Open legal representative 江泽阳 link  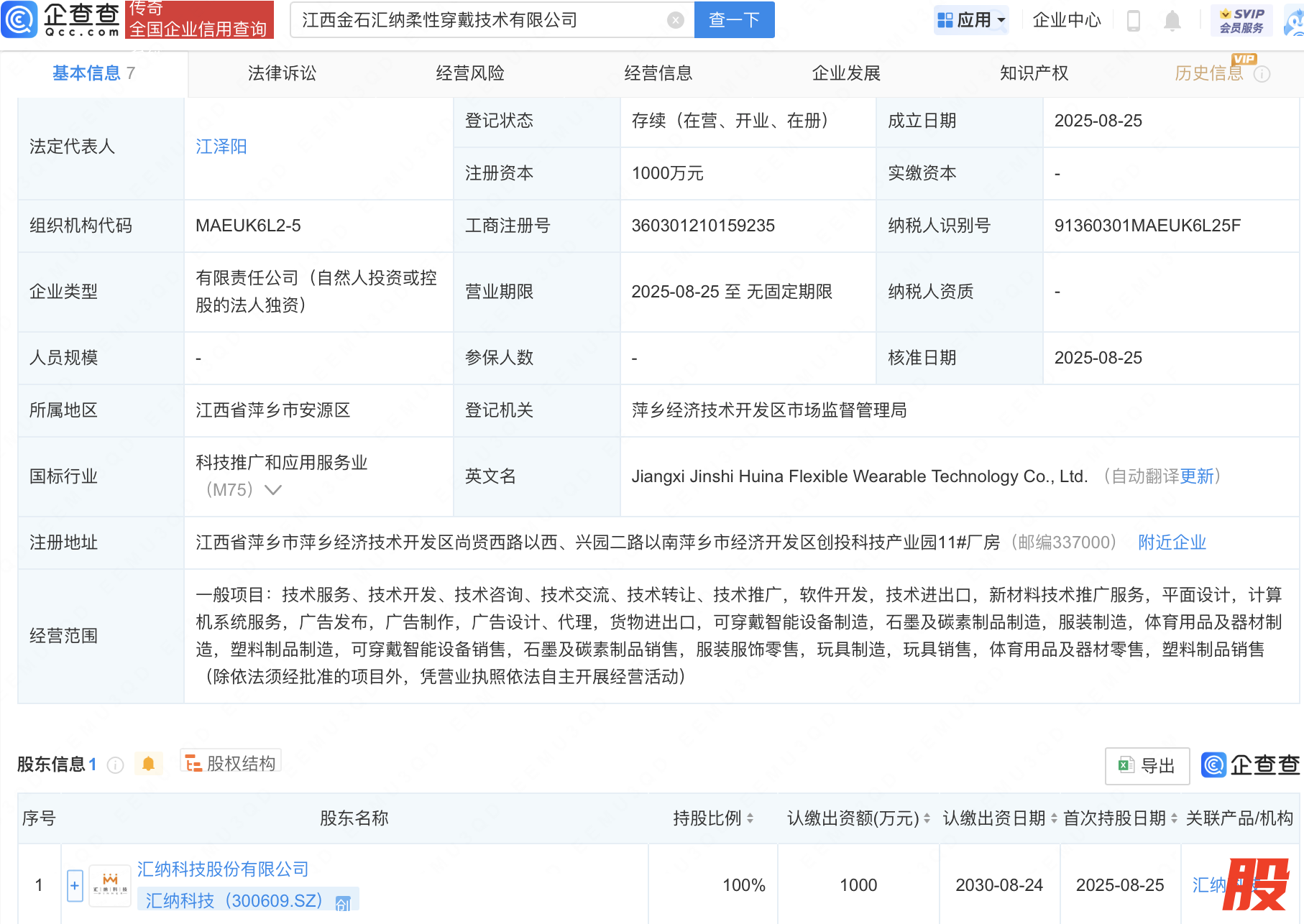[221, 147]
